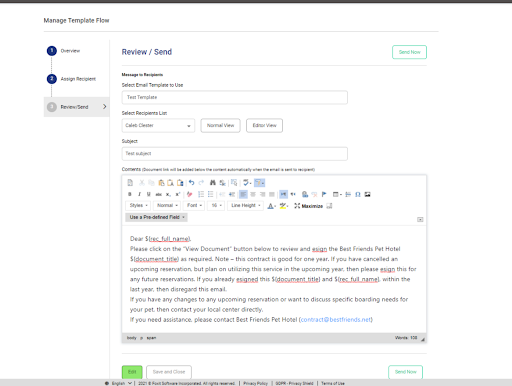Collapse the editor toolbar with corner arrow
Image resolution: width=512 pixels, height=386 pixels.
420,219
